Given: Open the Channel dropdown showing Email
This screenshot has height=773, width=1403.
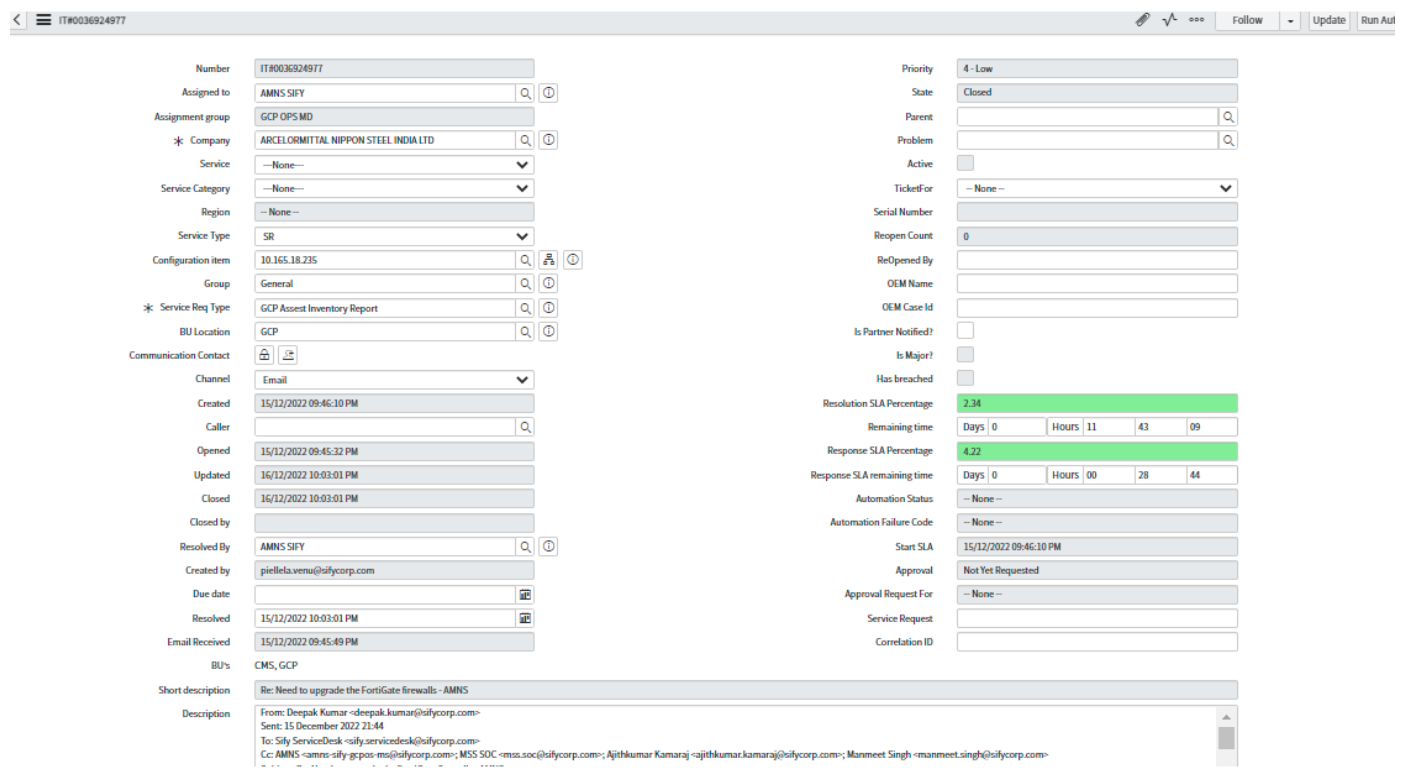Looking at the screenshot, I should pos(394,380).
